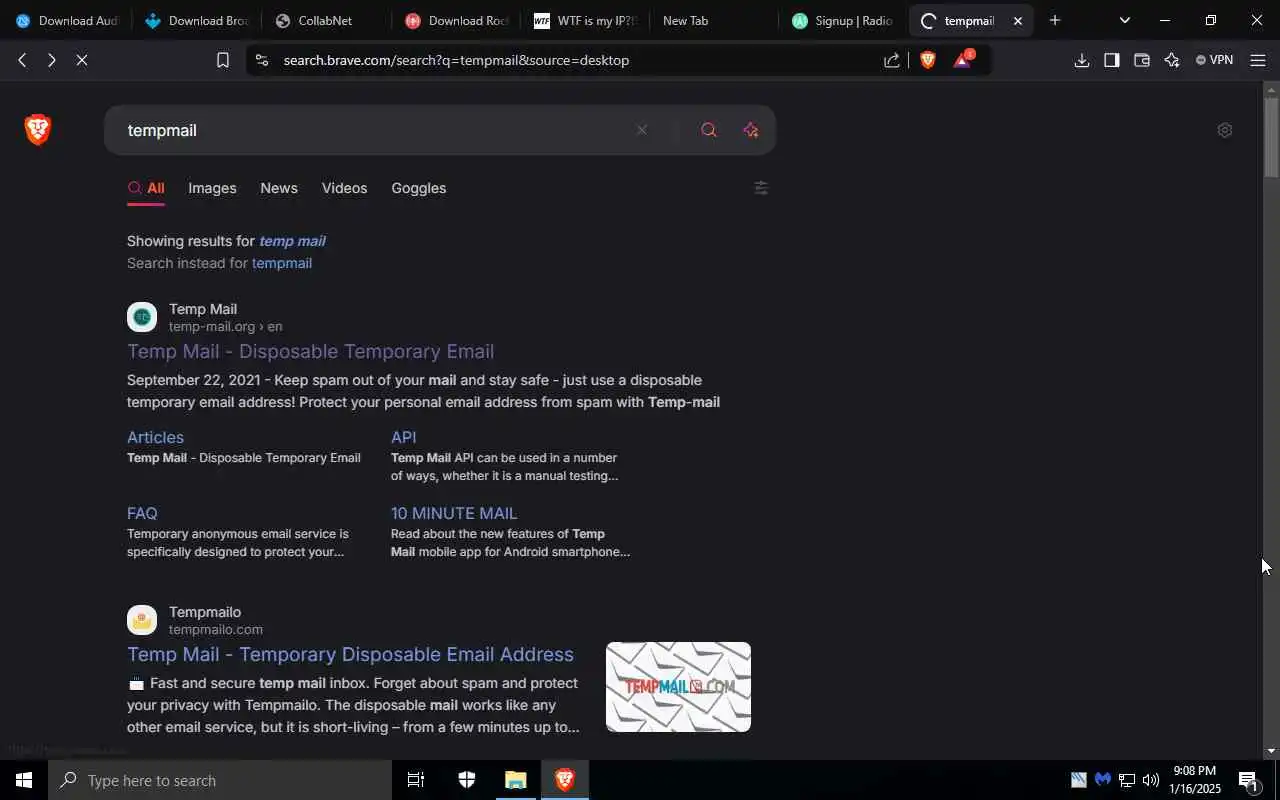Switch to the Videos results tab

344,188
